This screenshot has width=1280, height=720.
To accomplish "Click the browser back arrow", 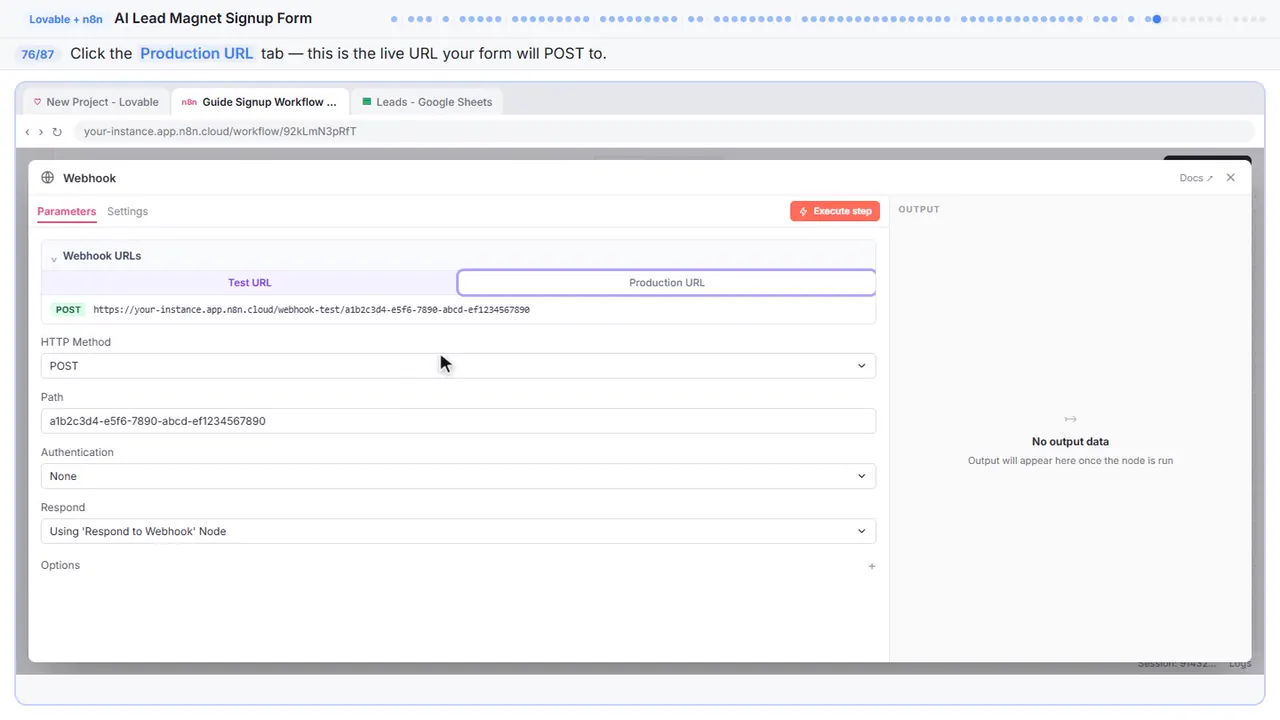I will pos(27,132).
